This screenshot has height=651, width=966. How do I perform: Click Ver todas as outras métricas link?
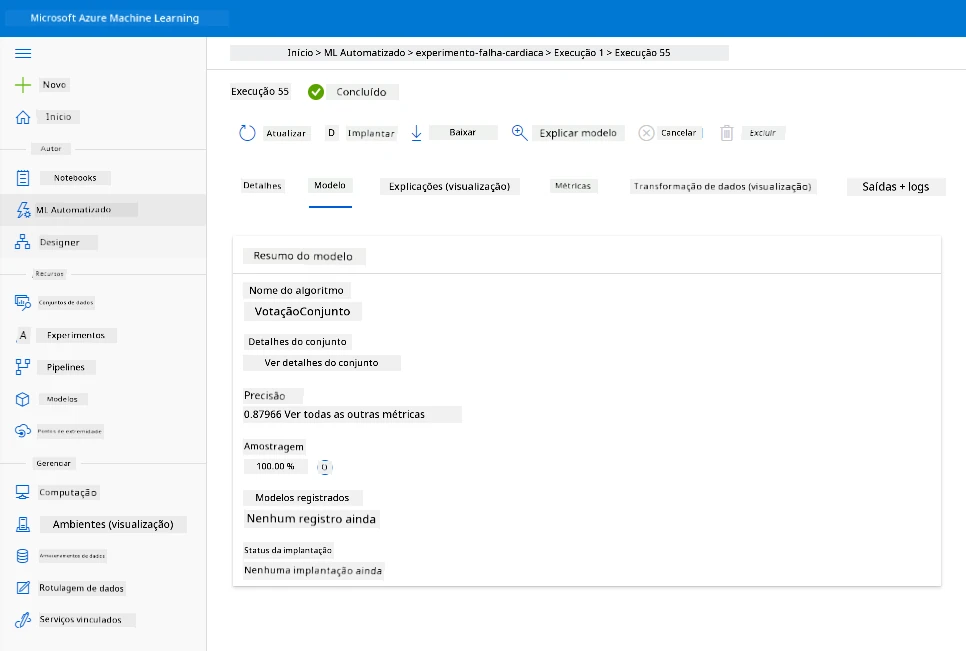354,414
